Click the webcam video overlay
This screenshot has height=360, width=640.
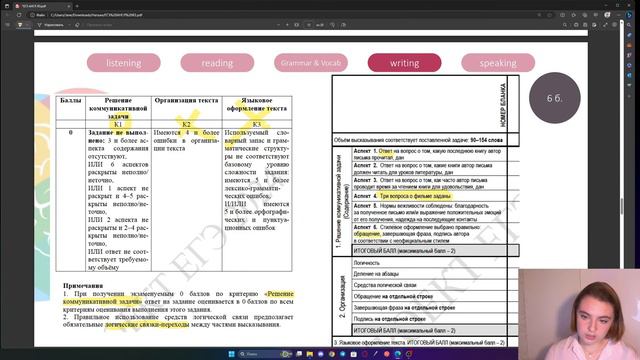point(579,314)
